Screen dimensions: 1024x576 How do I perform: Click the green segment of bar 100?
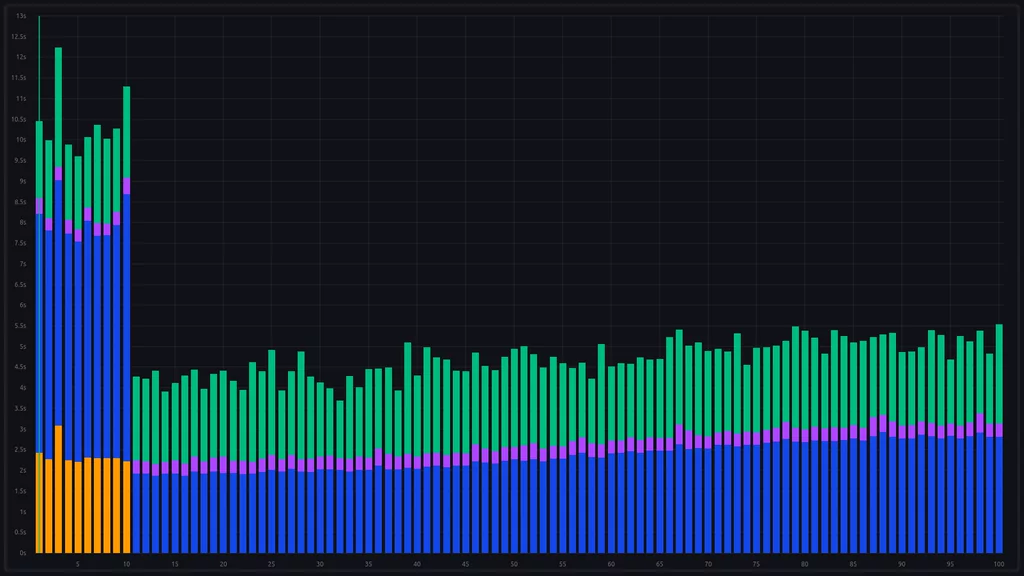999,373
